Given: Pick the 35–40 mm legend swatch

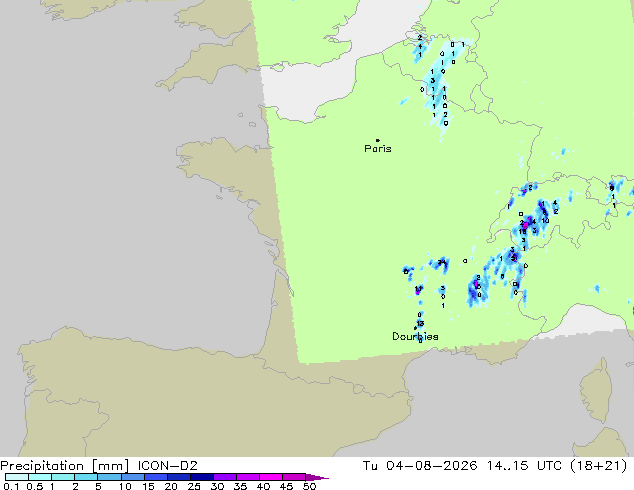Looking at the screenshot, I should coord(247,477).
